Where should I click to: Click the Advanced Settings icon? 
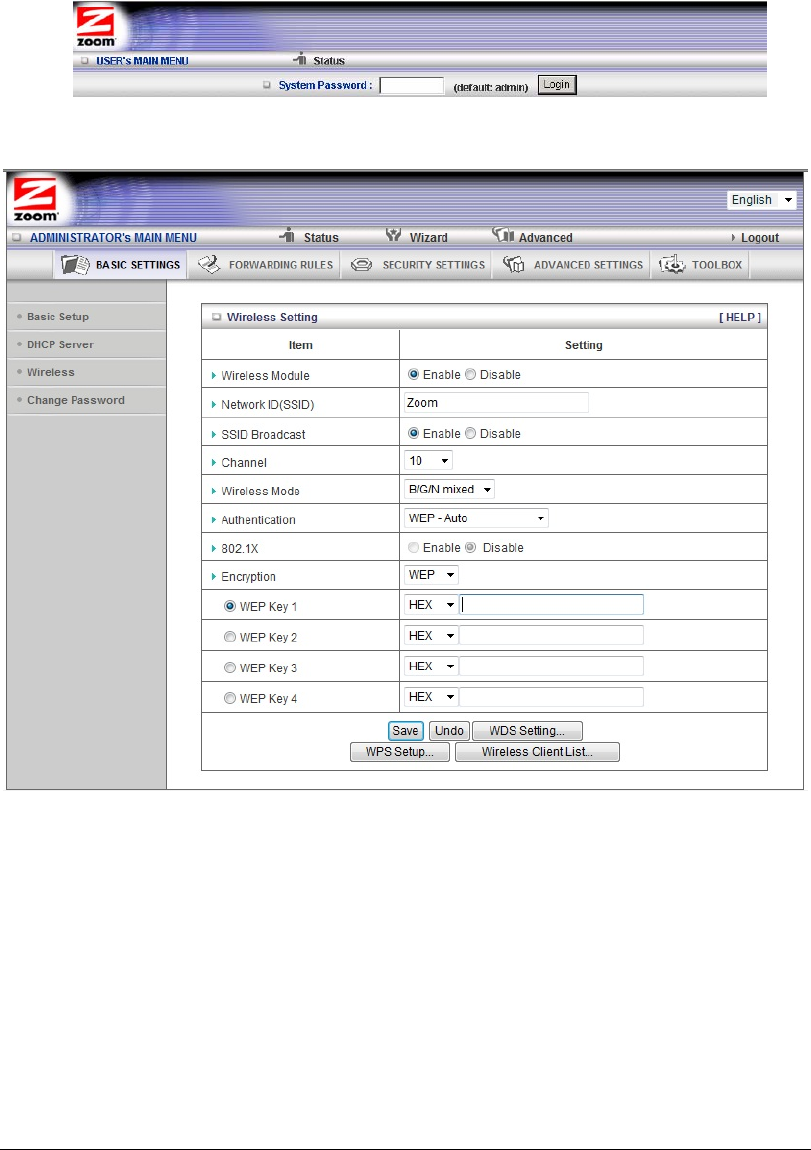(x=513, y=265)
